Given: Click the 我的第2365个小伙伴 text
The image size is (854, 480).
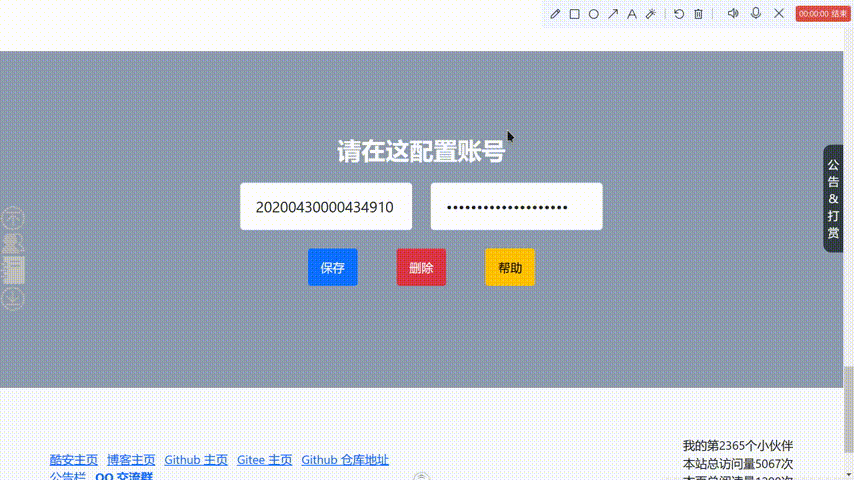Looking at the screenshot, I should [x=738, y=446].
